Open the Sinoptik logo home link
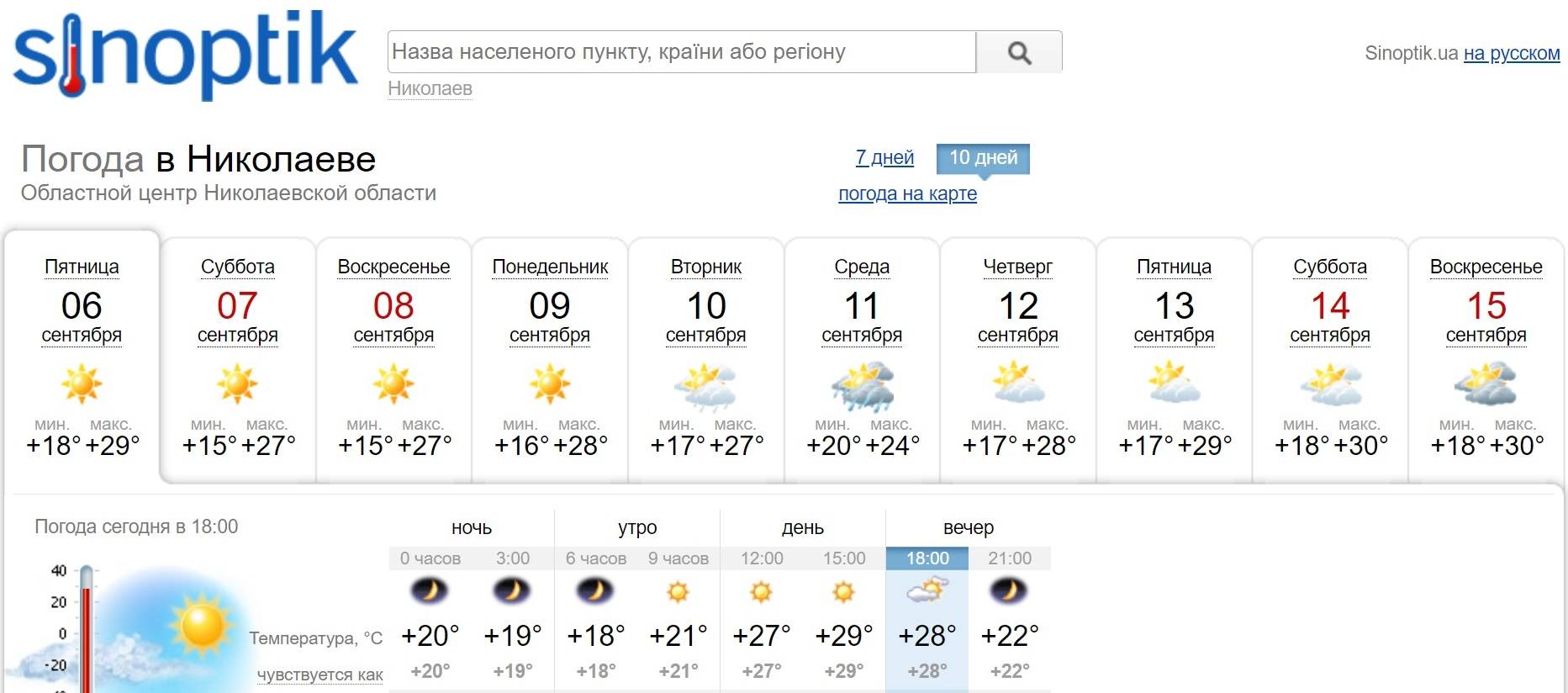Screen dimensions: 1568x693 [185, 55]
